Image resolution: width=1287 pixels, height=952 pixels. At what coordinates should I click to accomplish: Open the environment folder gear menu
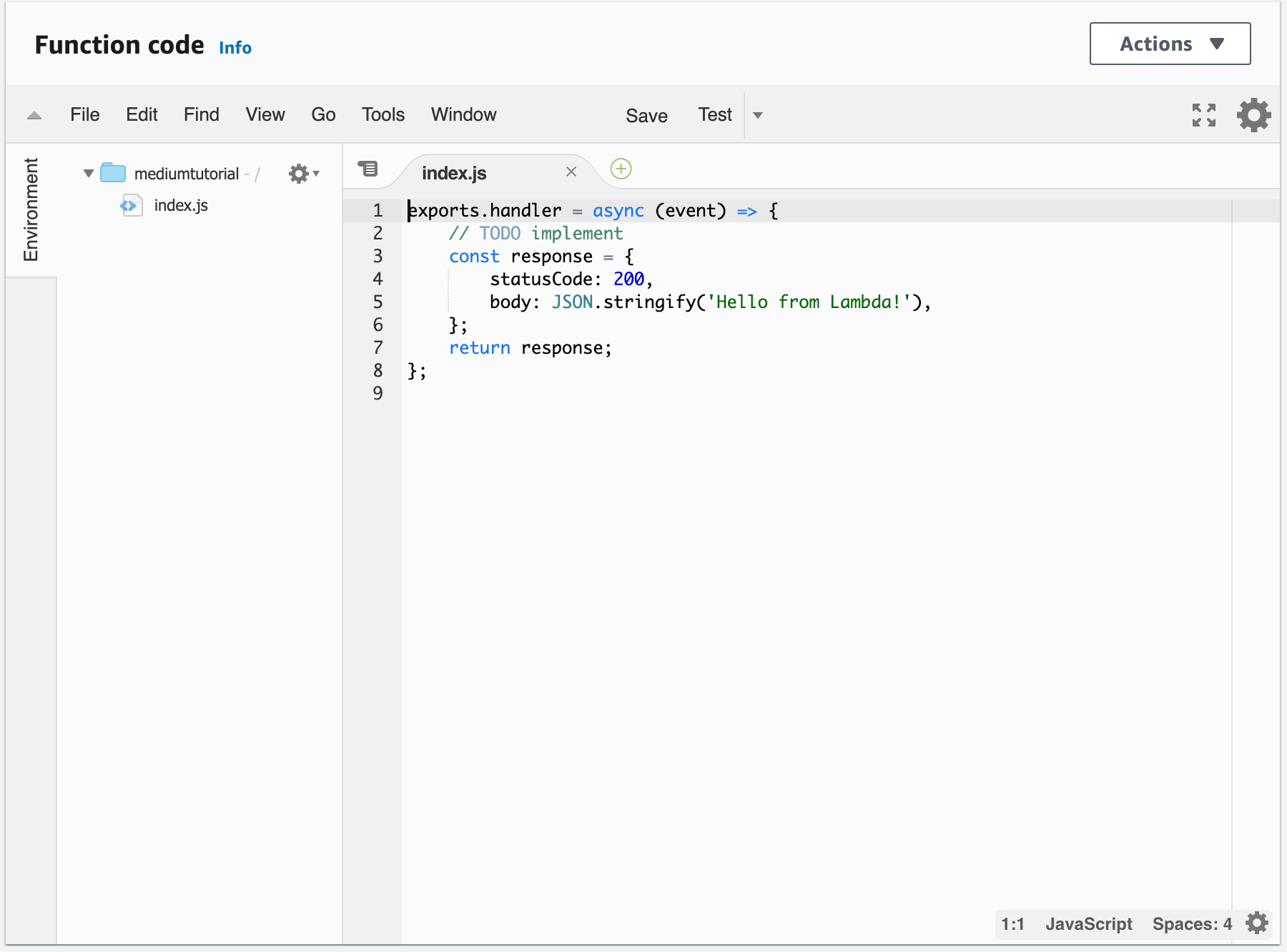click(x=303, y=173)
